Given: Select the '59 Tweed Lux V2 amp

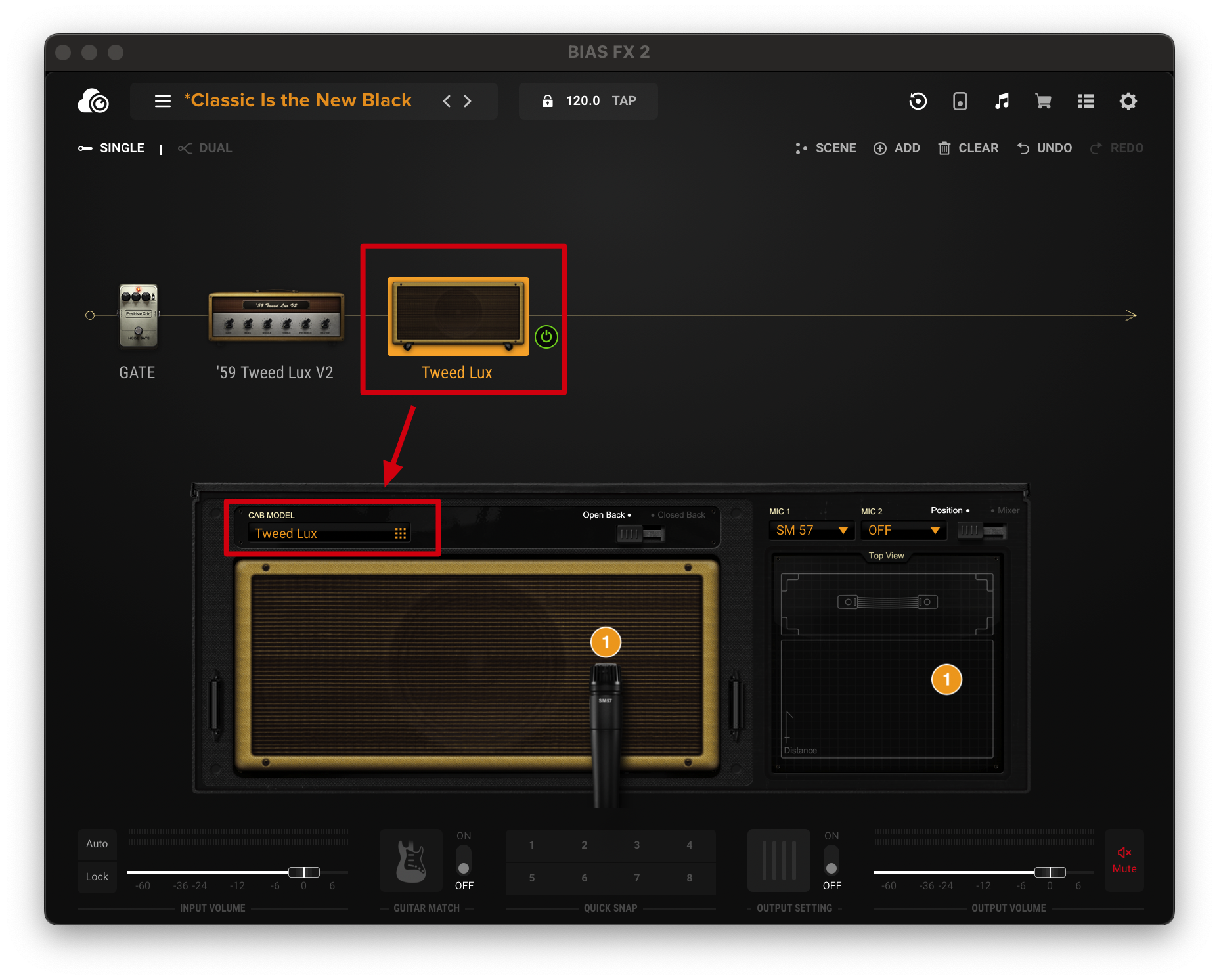Looking at the screenshot, I should [x=276, y=316].
